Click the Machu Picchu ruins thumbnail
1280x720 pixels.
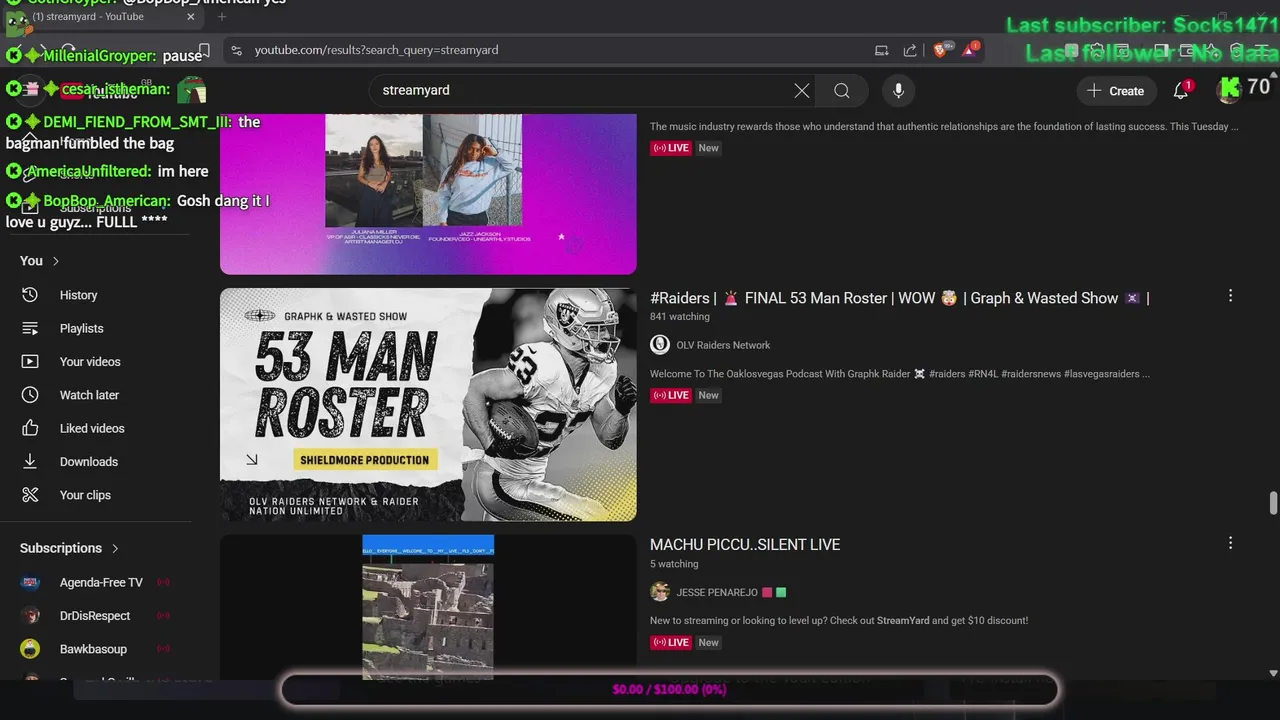click(428, 607)
